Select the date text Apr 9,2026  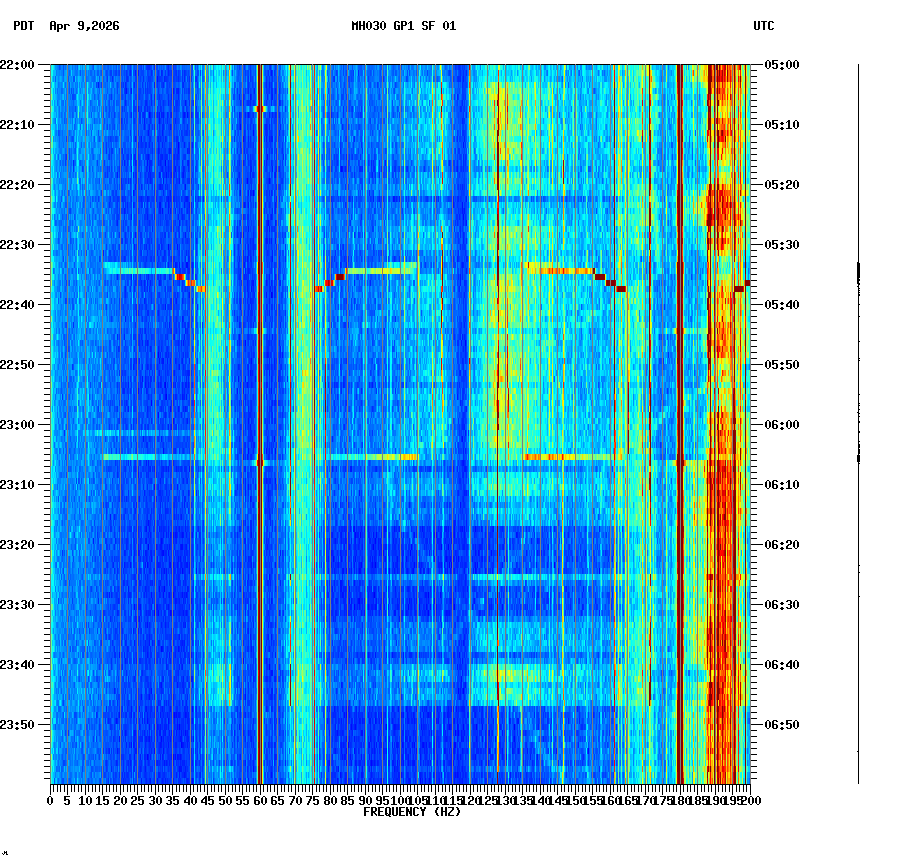[x=85, y=26]
